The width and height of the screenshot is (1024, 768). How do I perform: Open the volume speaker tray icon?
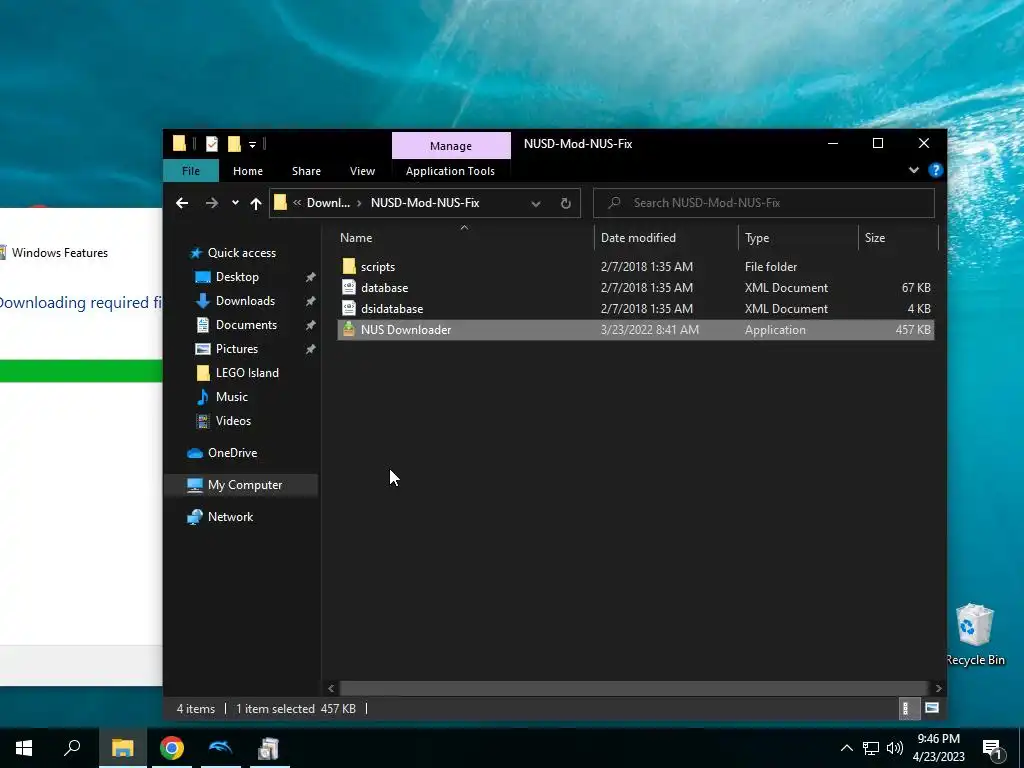(x=895, y=748)
